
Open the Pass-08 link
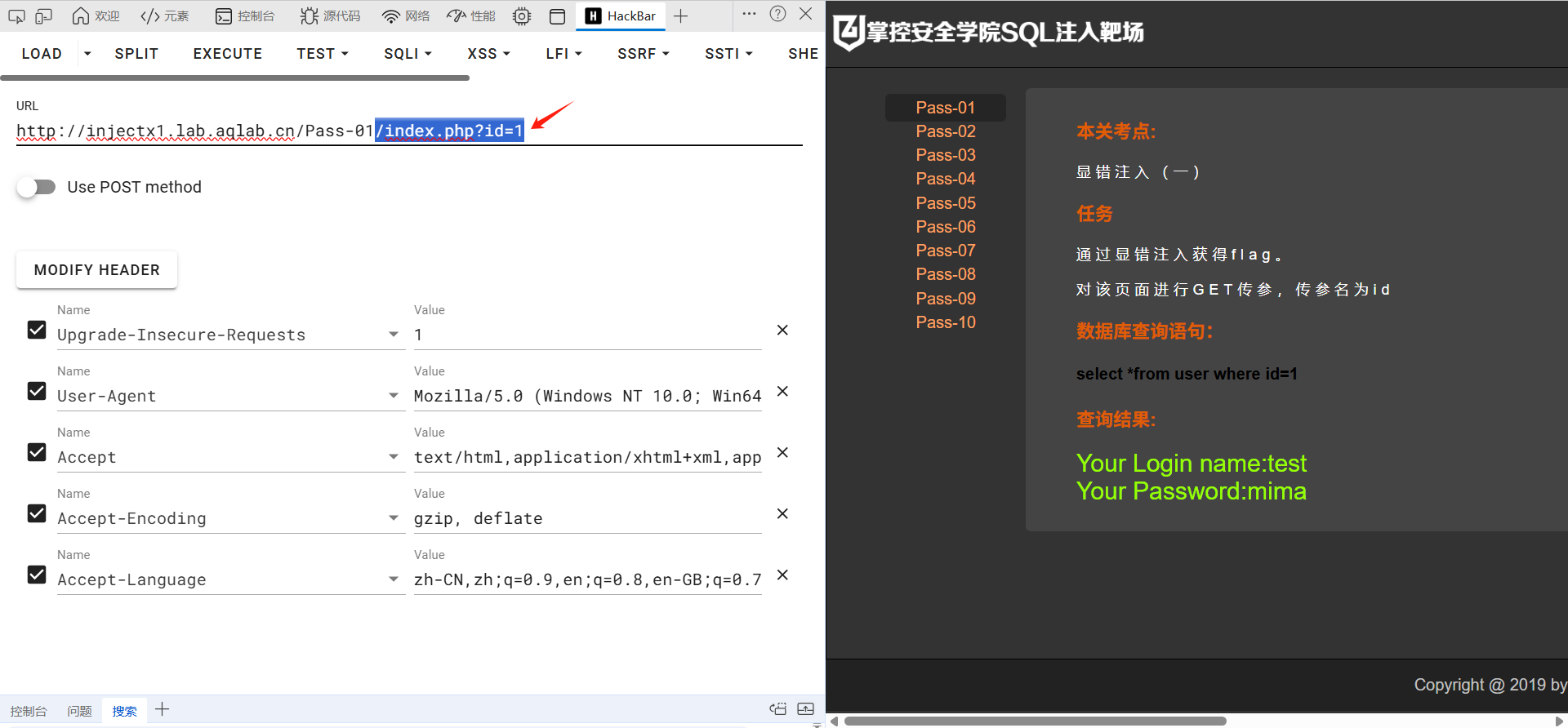pyautogui.click(x=946, y=274)
